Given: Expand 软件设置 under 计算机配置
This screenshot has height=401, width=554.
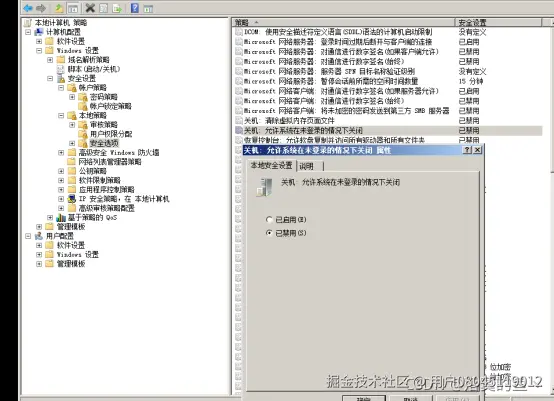Looking at the screenshot, I should [x=39, y=41].
